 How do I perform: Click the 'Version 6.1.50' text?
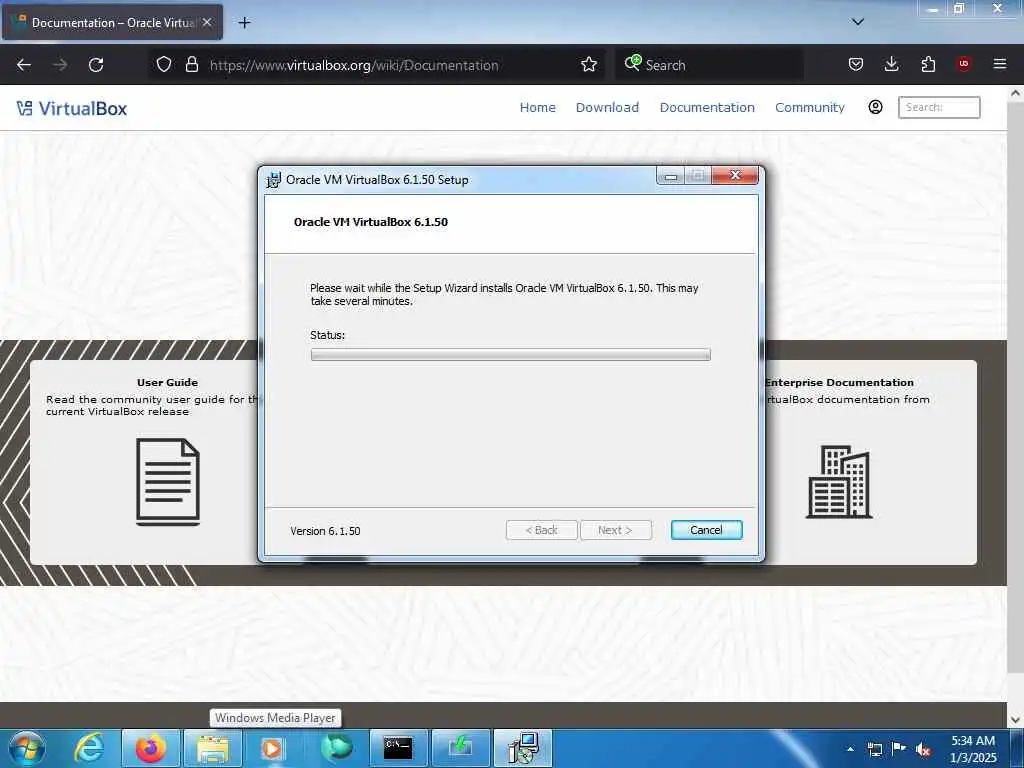(x=325, y=531)
